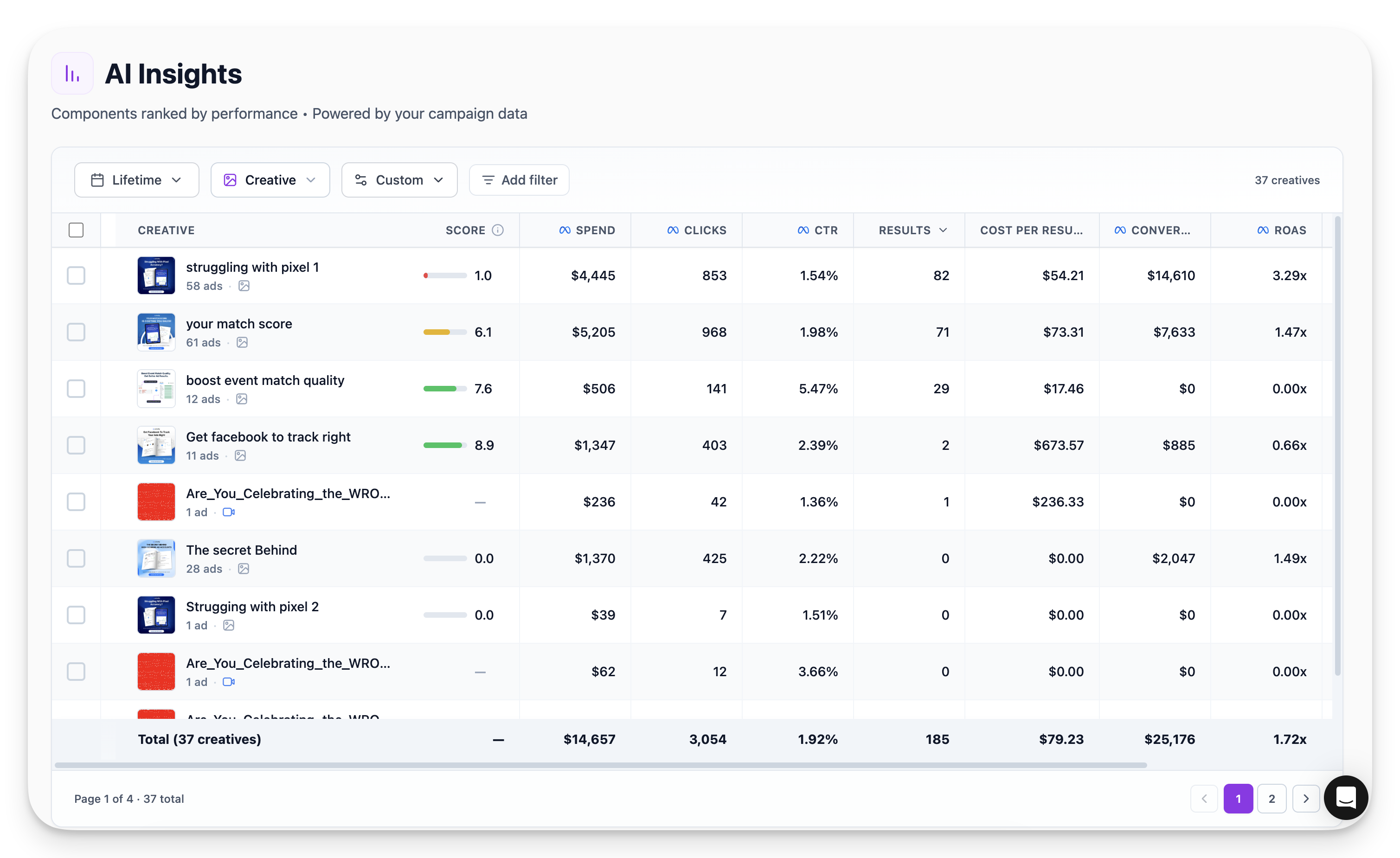Click the Score info icon

(x=498, y=230)
